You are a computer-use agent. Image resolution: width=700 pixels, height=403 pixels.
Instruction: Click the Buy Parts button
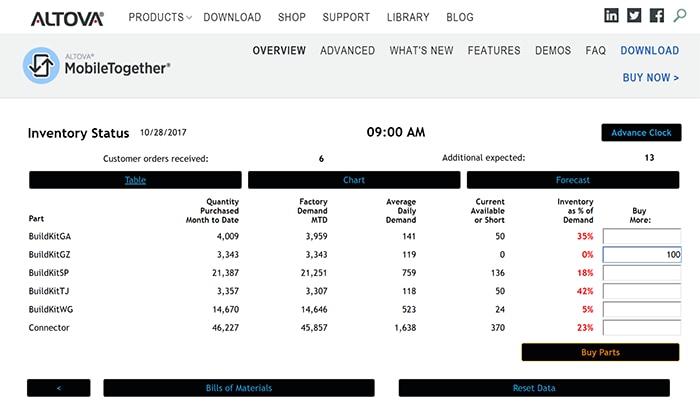point(600,352)
